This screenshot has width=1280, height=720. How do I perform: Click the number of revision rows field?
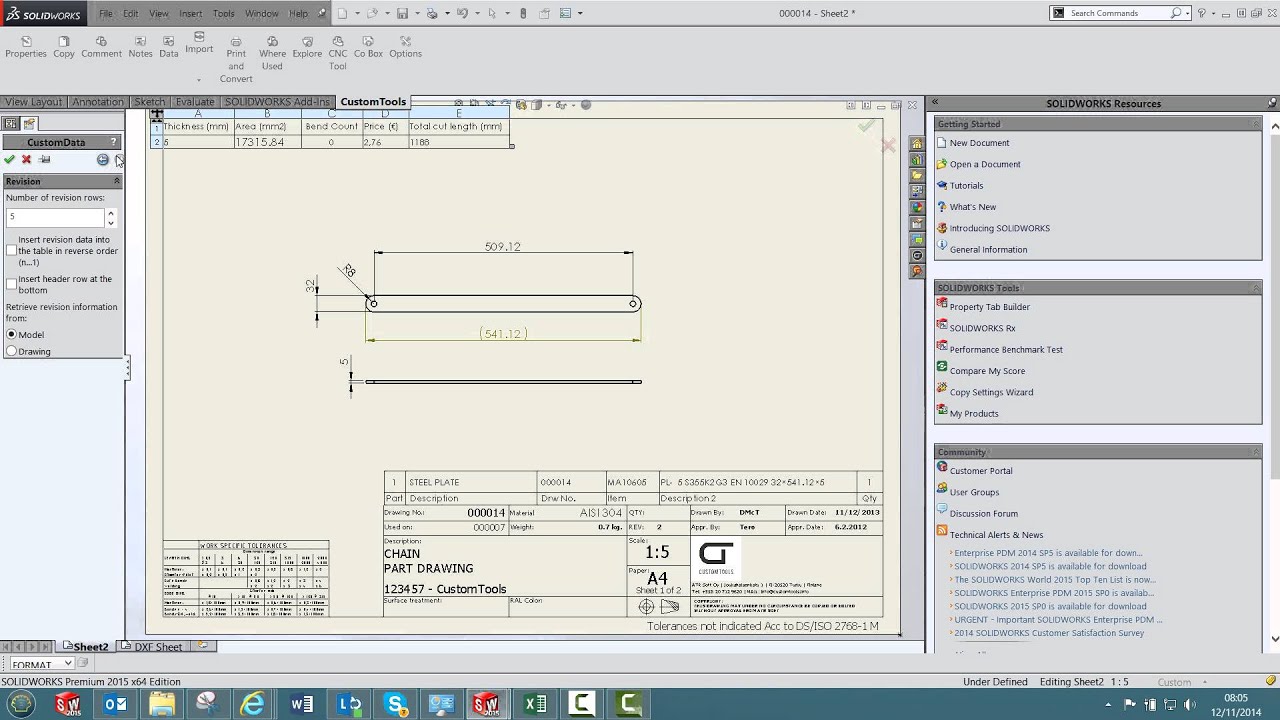click(55, 217)
